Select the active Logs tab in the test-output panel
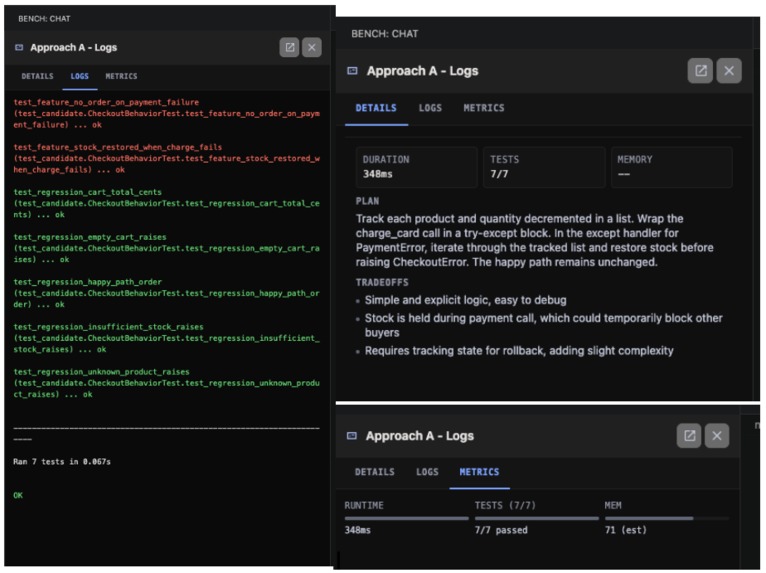The image size is (766, 573). tap(80, 76)
